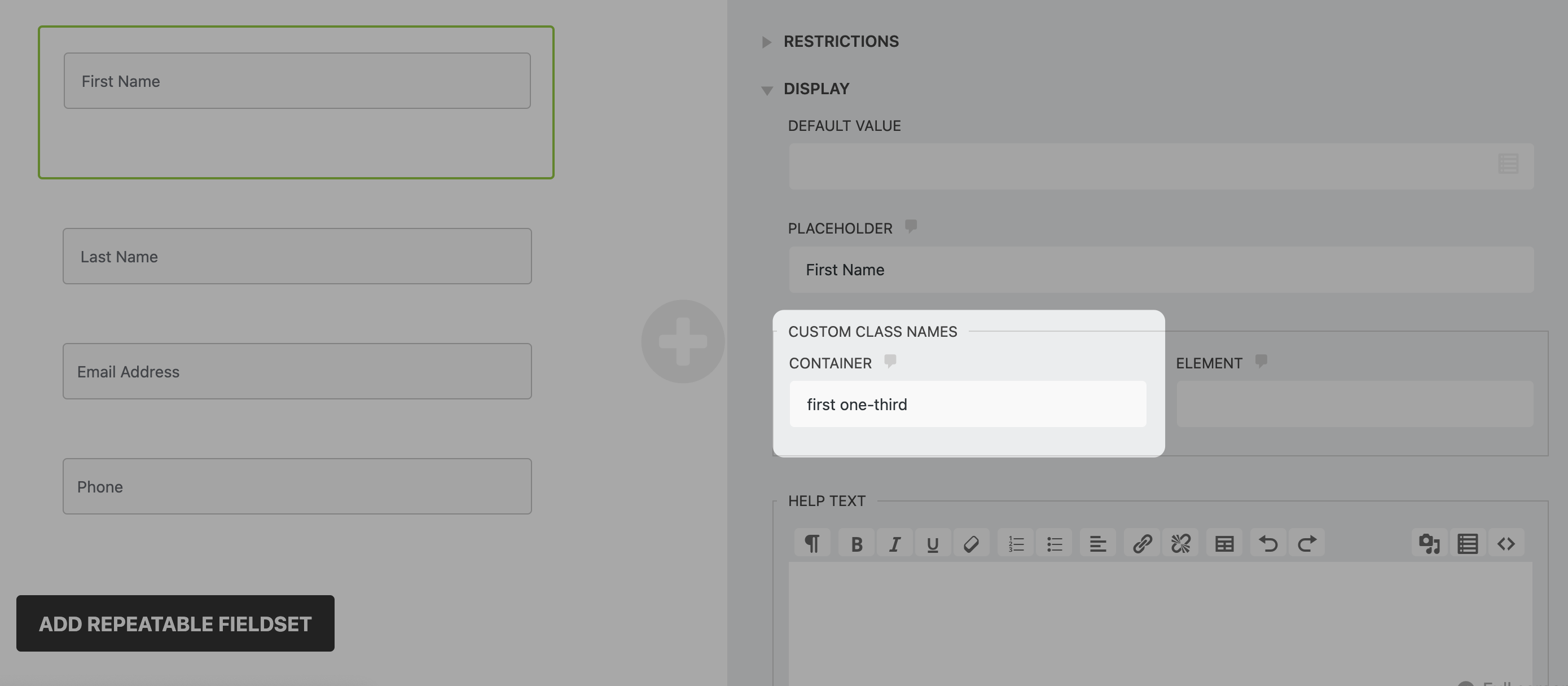This screenshot has height=686, width=1568.
Task: Undo last Help Text edit
Action: click(x=1268, y=543)
